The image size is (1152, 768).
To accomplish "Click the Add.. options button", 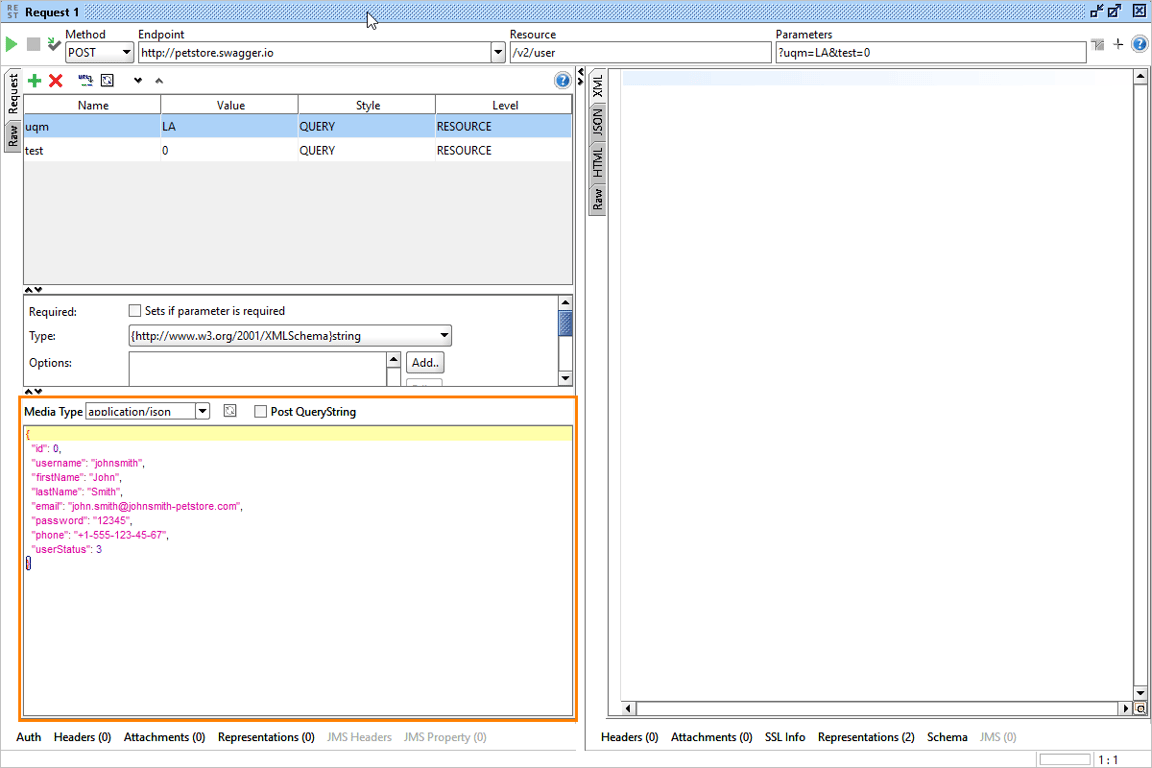I will pos(425,362).
